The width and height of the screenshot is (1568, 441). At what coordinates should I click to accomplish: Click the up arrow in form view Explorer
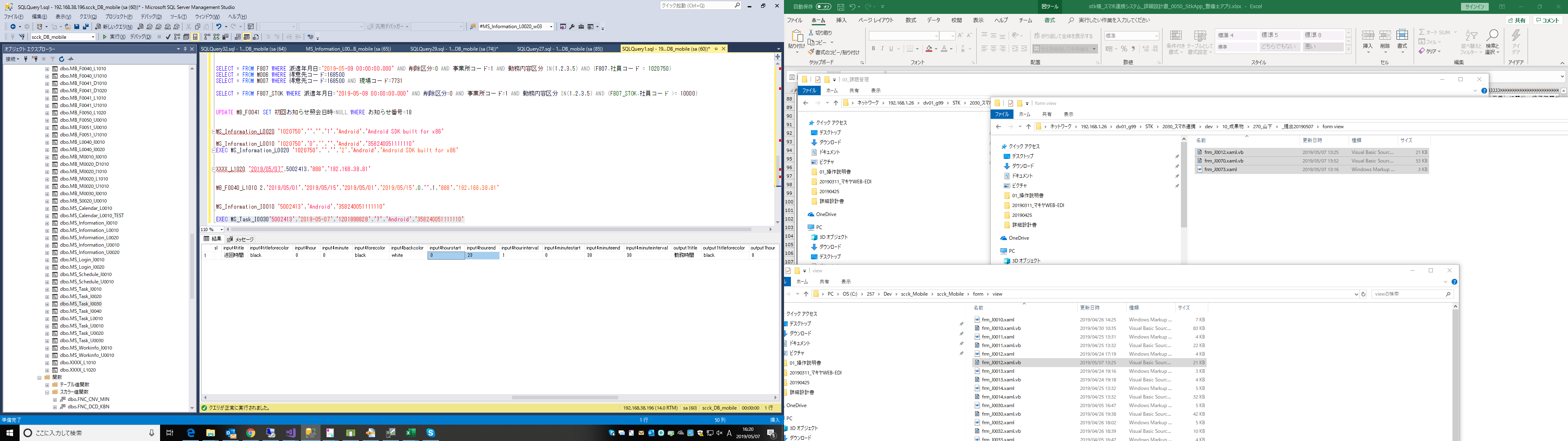click(x=1028, y=127)
